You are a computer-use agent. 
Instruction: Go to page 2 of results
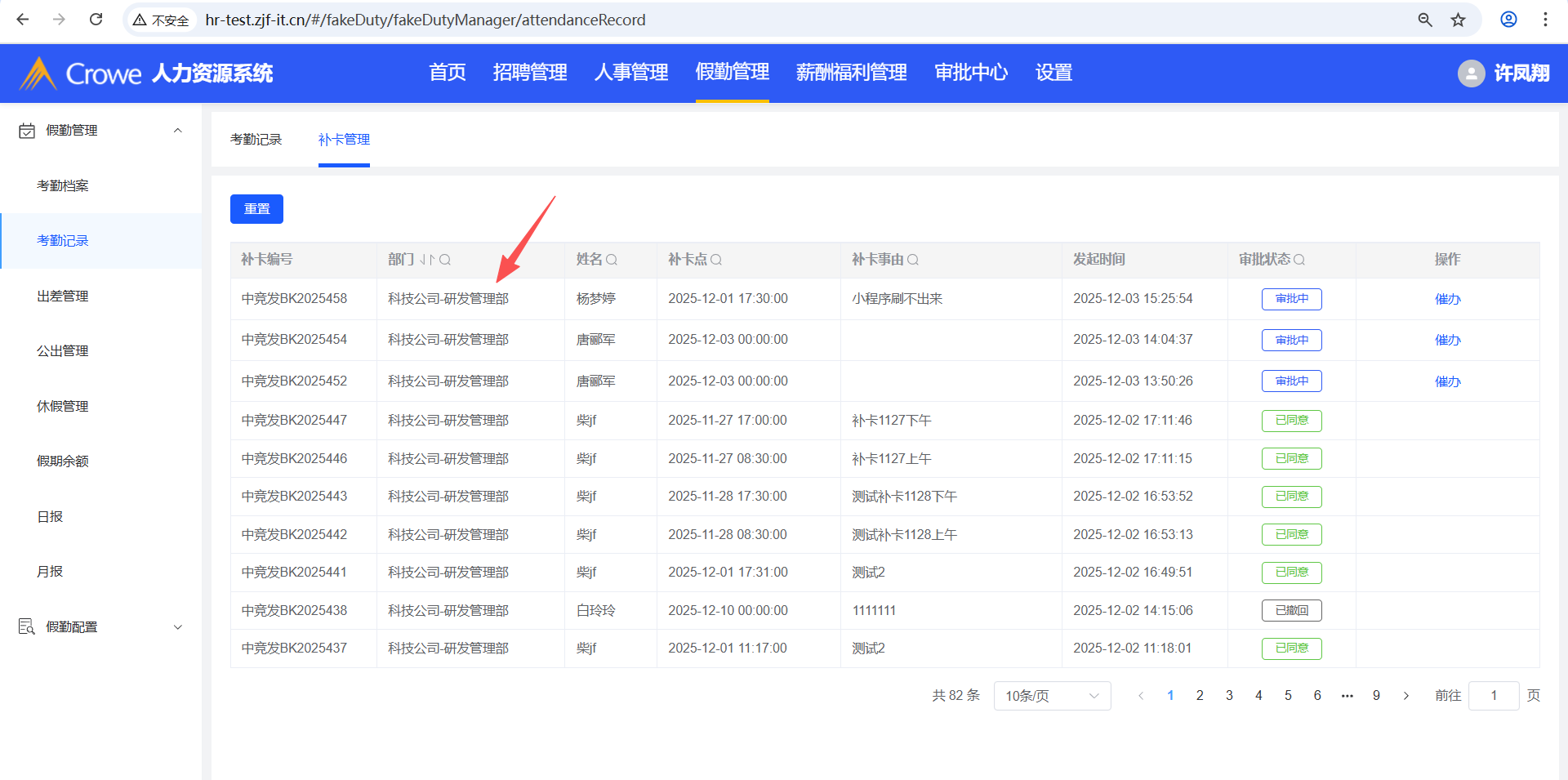pos(1200,696)
